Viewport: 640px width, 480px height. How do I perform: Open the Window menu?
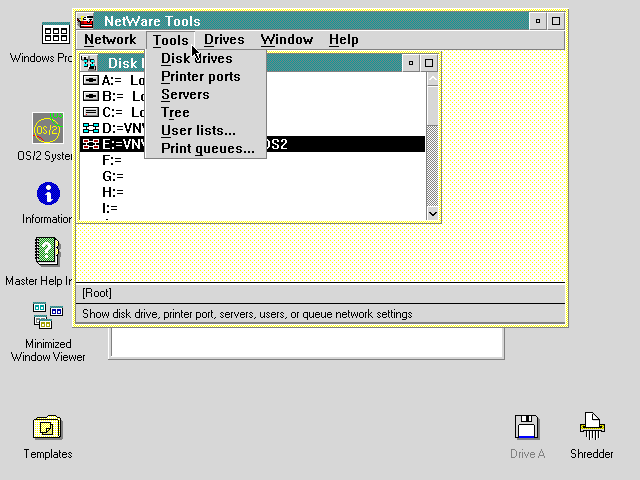[x=287, y=40]
